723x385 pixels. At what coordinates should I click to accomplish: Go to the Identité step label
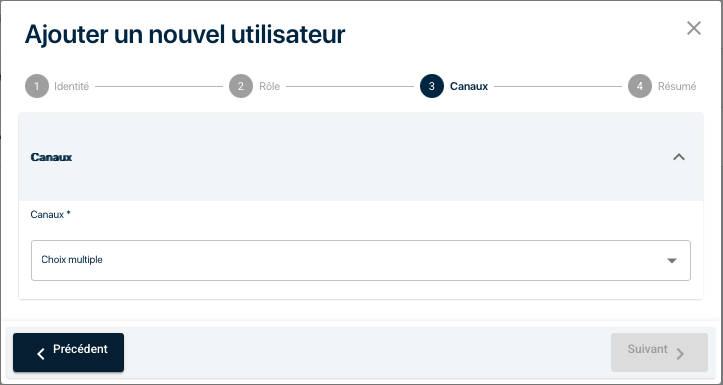pos(71,86)
